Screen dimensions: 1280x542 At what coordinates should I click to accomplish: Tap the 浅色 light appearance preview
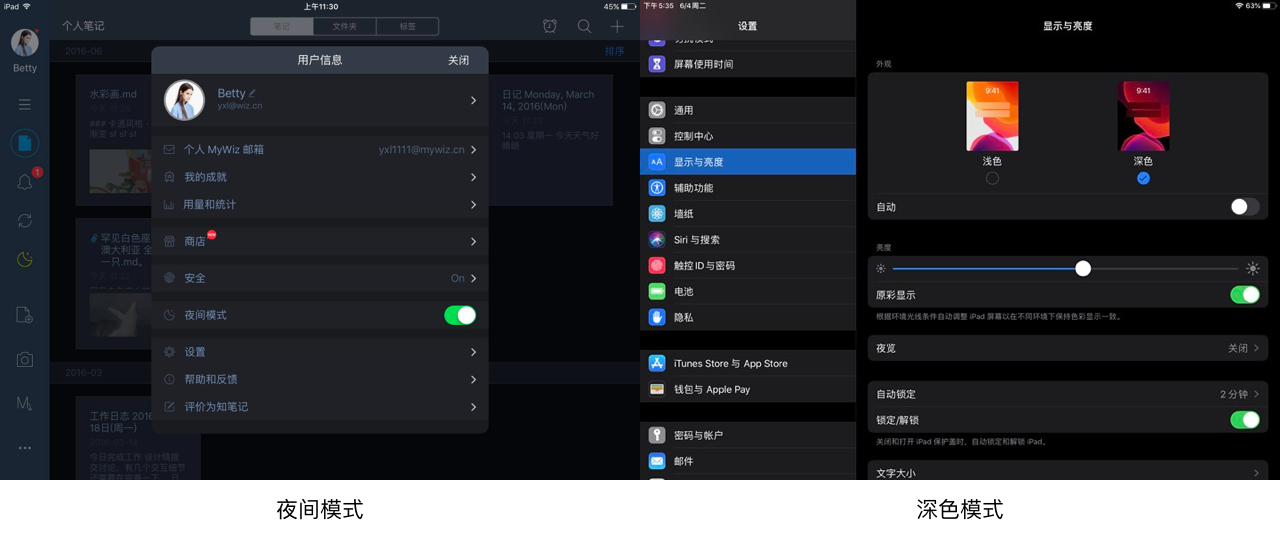pos(992,116)
